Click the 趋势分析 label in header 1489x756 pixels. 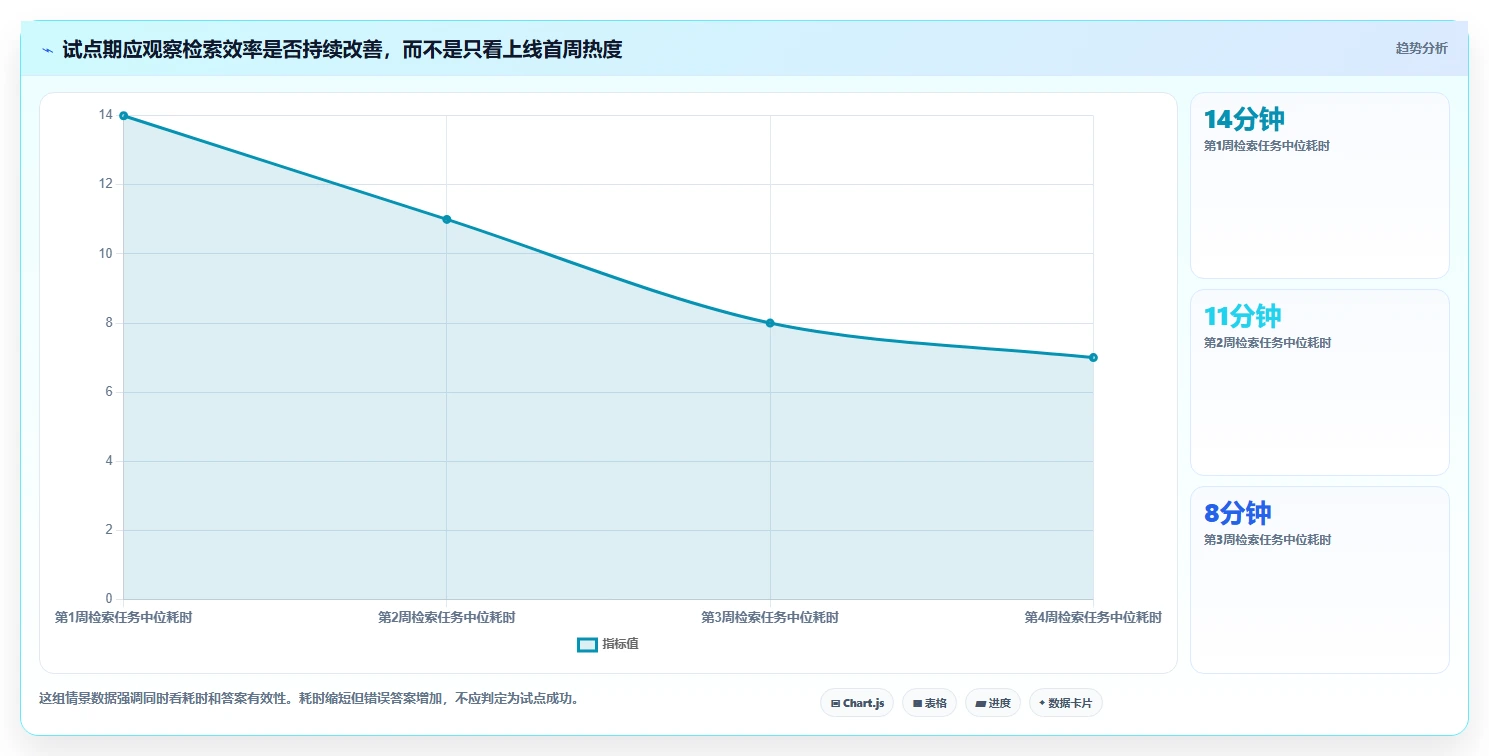(x=1421, y=48)
